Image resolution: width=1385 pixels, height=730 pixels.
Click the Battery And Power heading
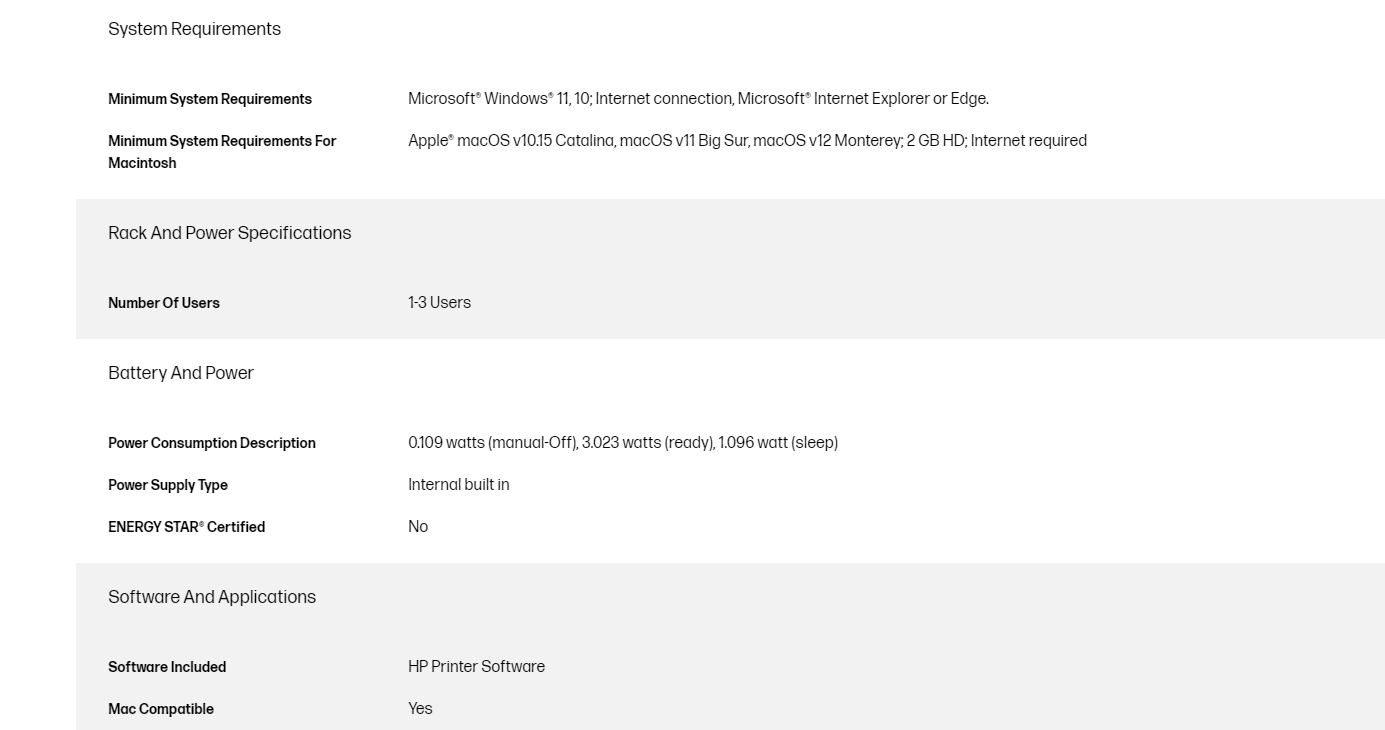181,373
